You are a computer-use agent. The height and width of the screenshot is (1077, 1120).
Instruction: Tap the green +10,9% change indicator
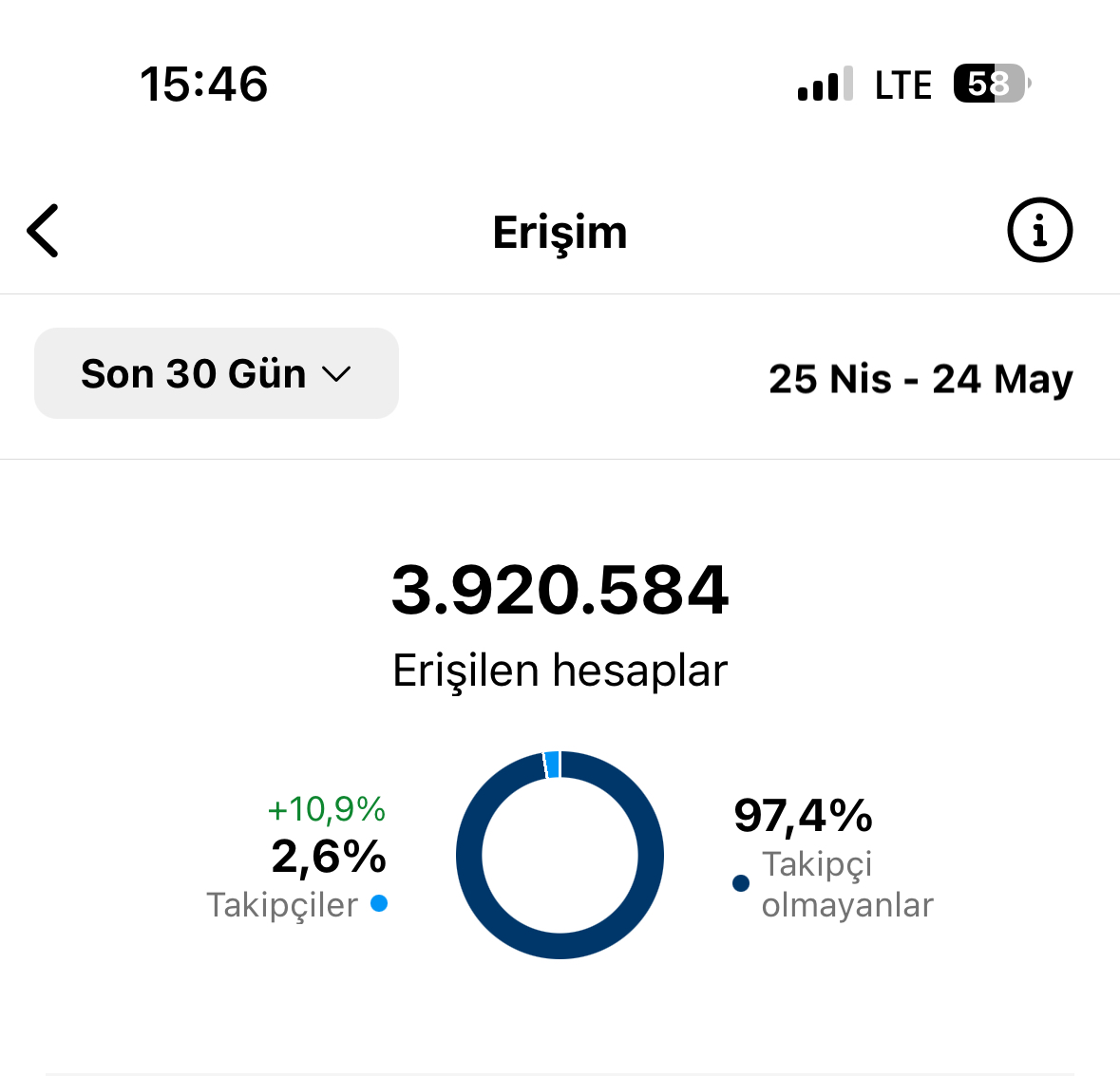(327, 810)
